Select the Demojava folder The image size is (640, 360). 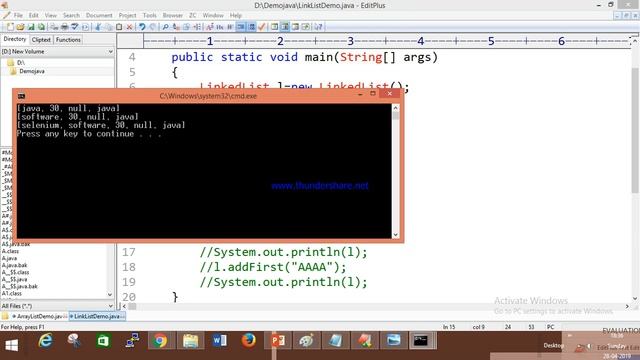pyautogui.click(x=32, y=71)
